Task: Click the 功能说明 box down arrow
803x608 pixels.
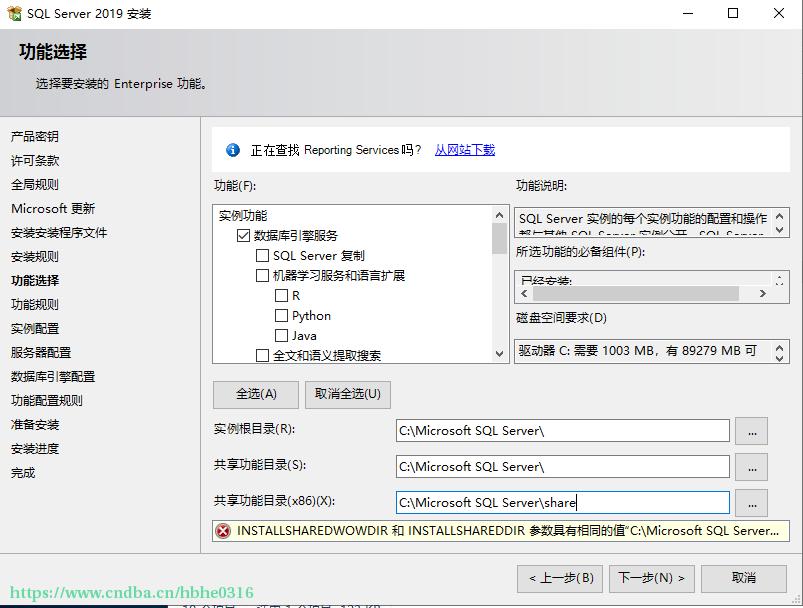Action: coord(779,230)
